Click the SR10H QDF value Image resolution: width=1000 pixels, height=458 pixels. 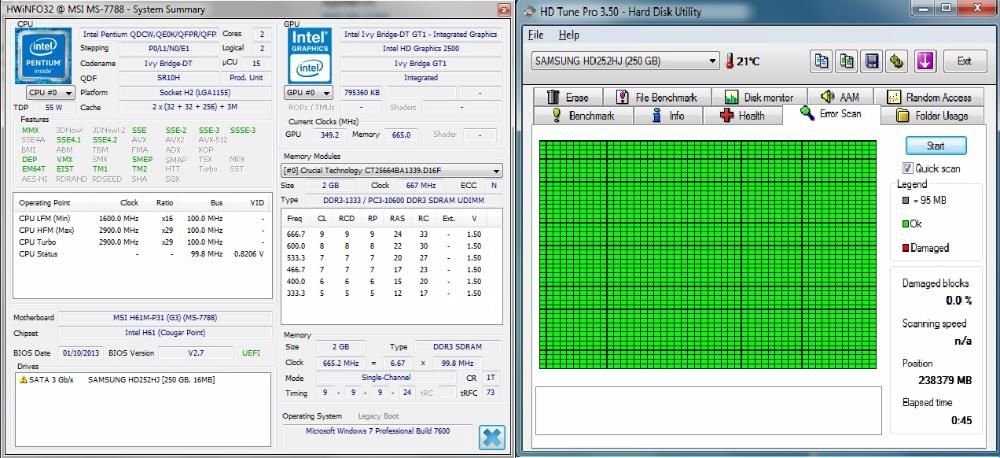click(x=168, y=78)
